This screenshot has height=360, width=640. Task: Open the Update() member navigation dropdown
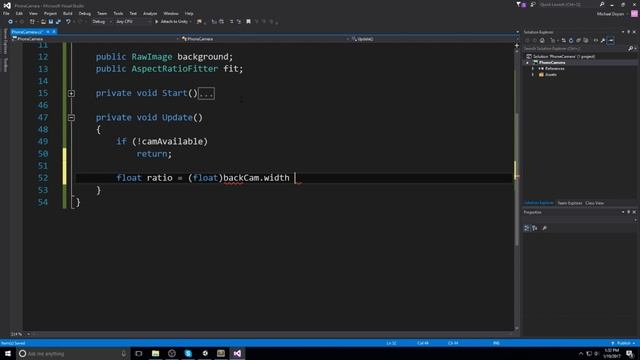point(433,39)
